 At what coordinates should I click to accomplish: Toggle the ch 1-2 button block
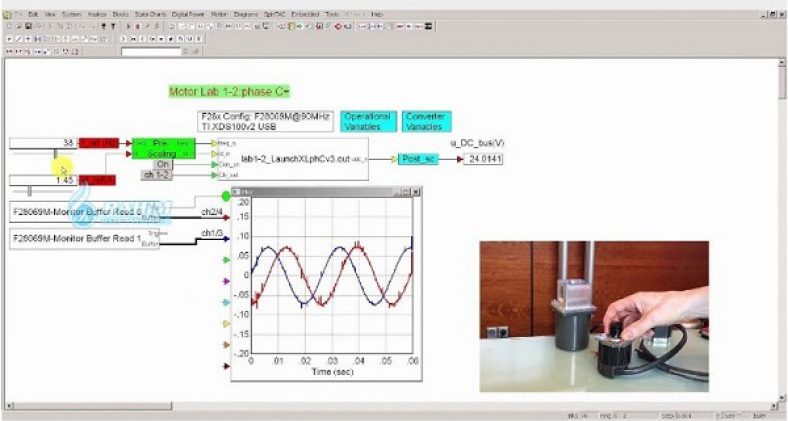[156, 175]
